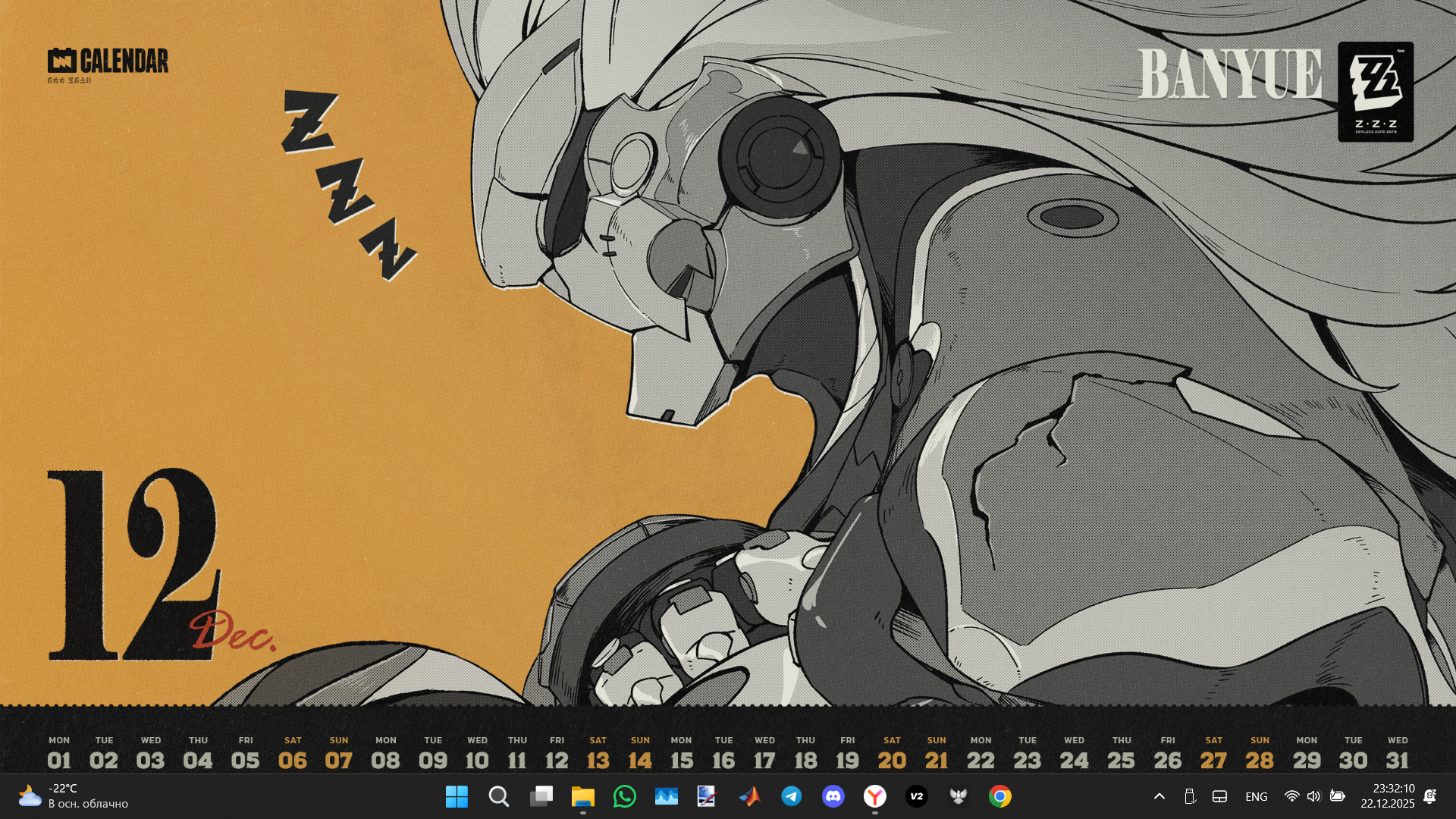Launch WhatsApp from taskbar
The image size is (1456, 819).
click(x=624, y=796)
